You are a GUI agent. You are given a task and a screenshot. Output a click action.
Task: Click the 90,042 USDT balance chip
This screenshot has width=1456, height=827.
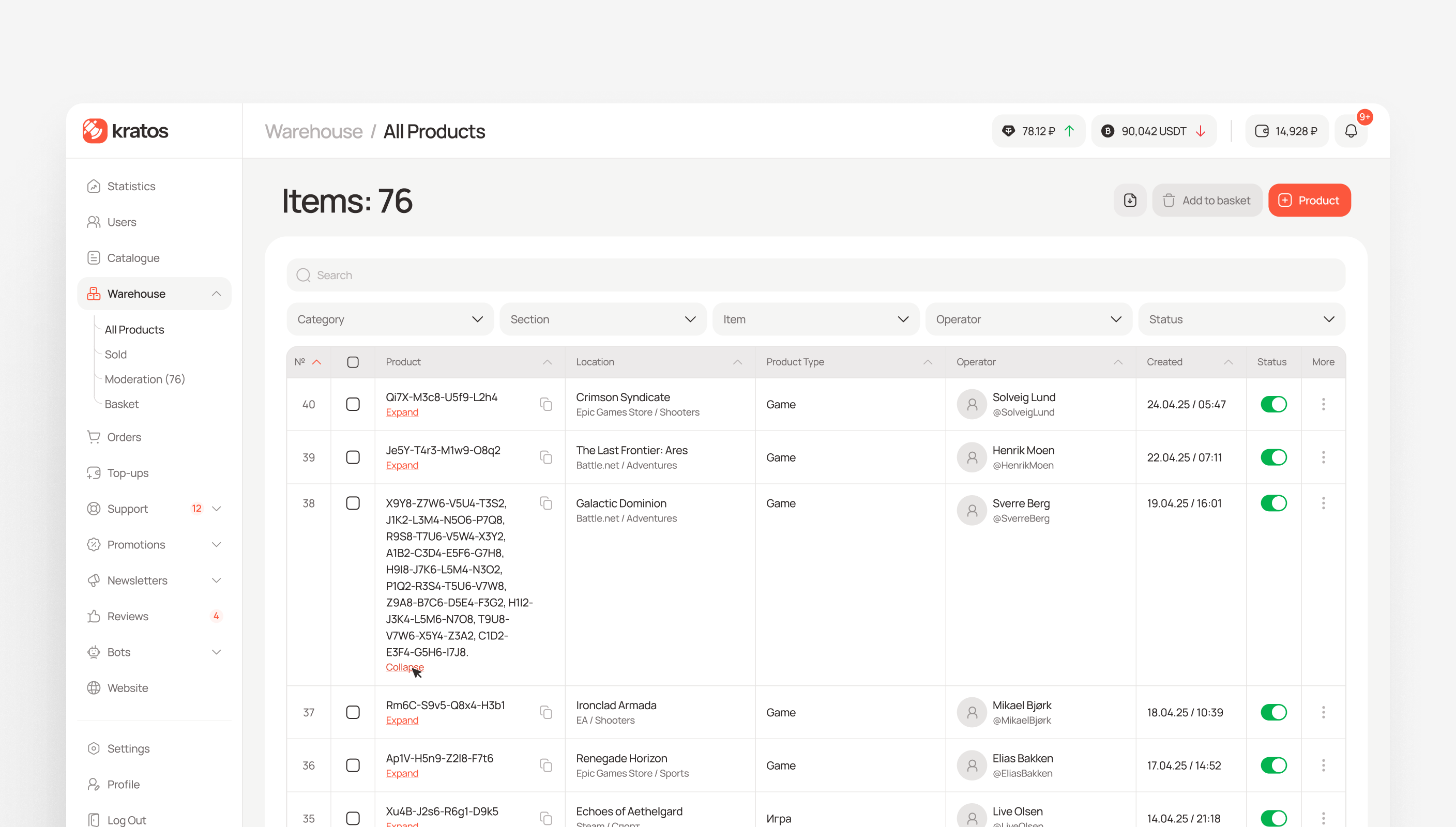[x=1154, y=131]
